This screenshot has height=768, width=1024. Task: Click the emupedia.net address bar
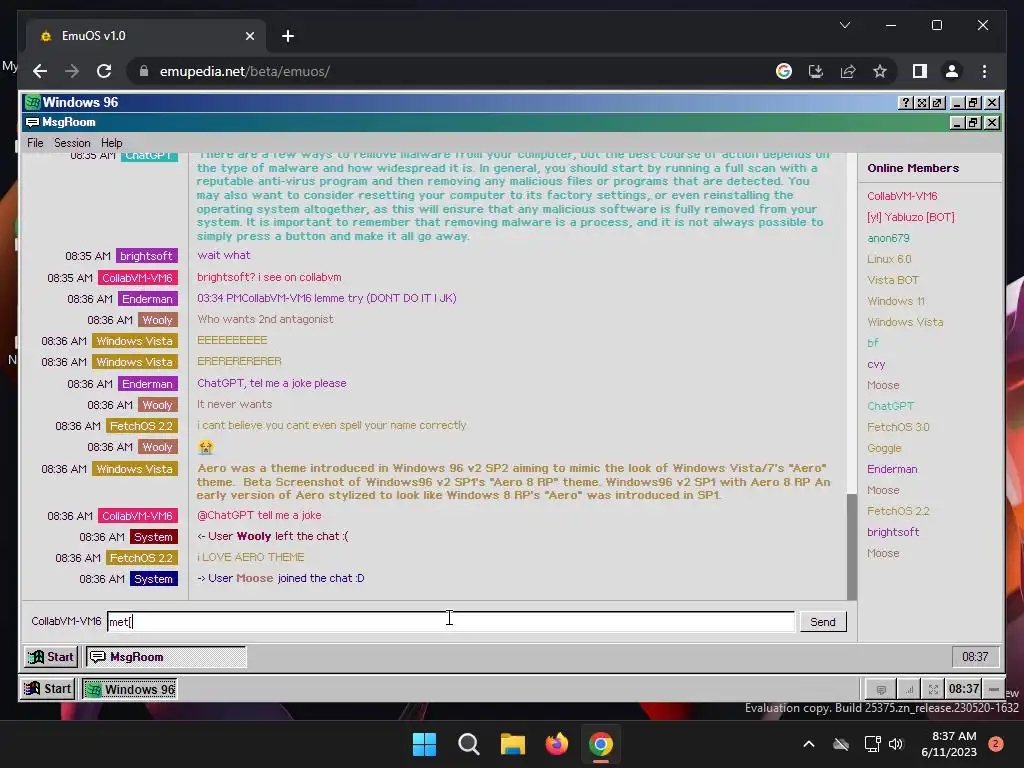451,71
